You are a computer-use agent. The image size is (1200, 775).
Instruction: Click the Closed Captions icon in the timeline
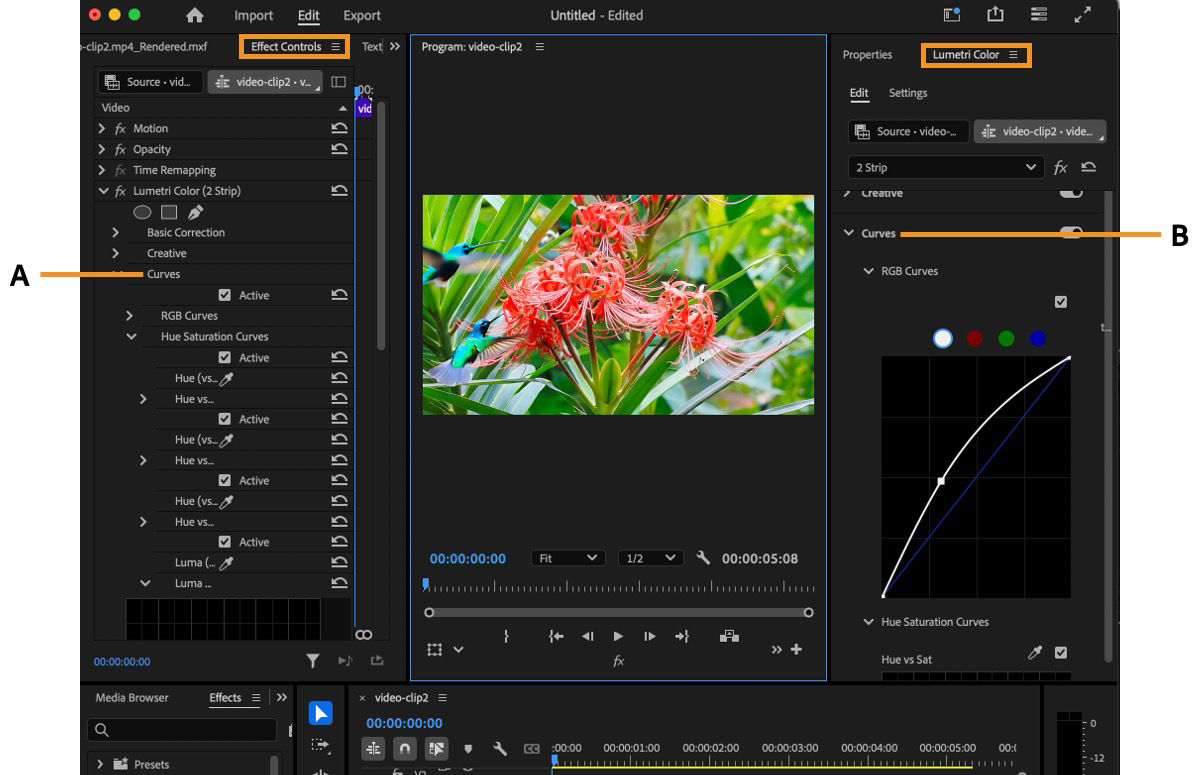[x=531, y=747]
